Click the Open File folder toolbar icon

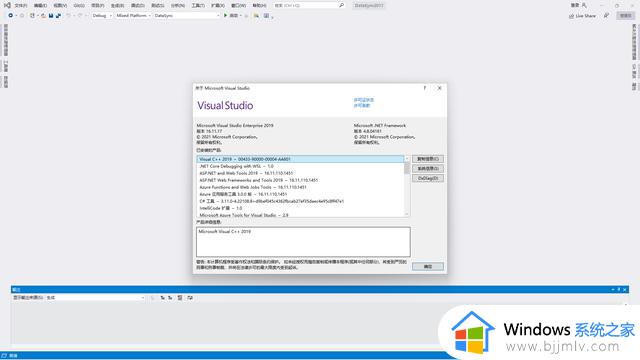[x=43, y=16]
